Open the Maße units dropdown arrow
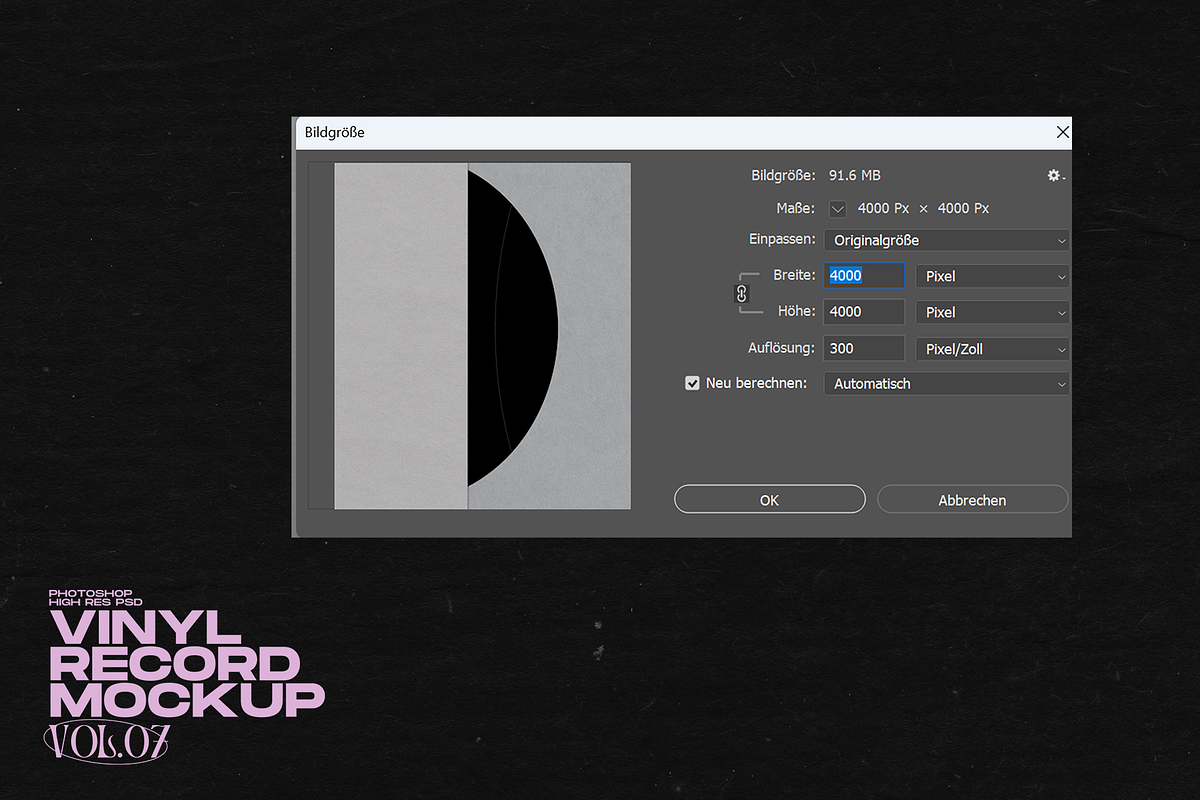1200x800 pixels. coord(838,208)
